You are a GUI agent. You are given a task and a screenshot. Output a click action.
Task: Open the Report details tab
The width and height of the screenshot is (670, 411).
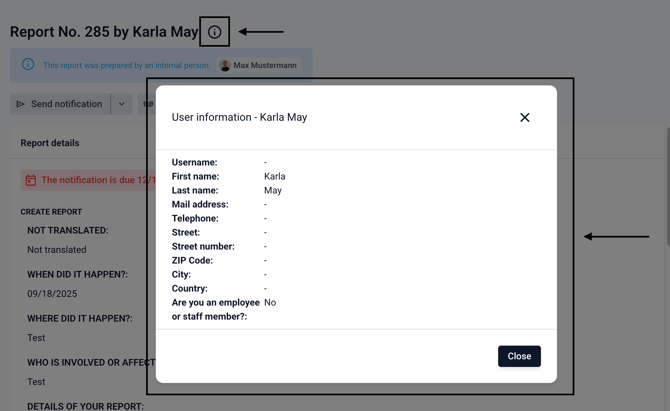coord(50,143)
